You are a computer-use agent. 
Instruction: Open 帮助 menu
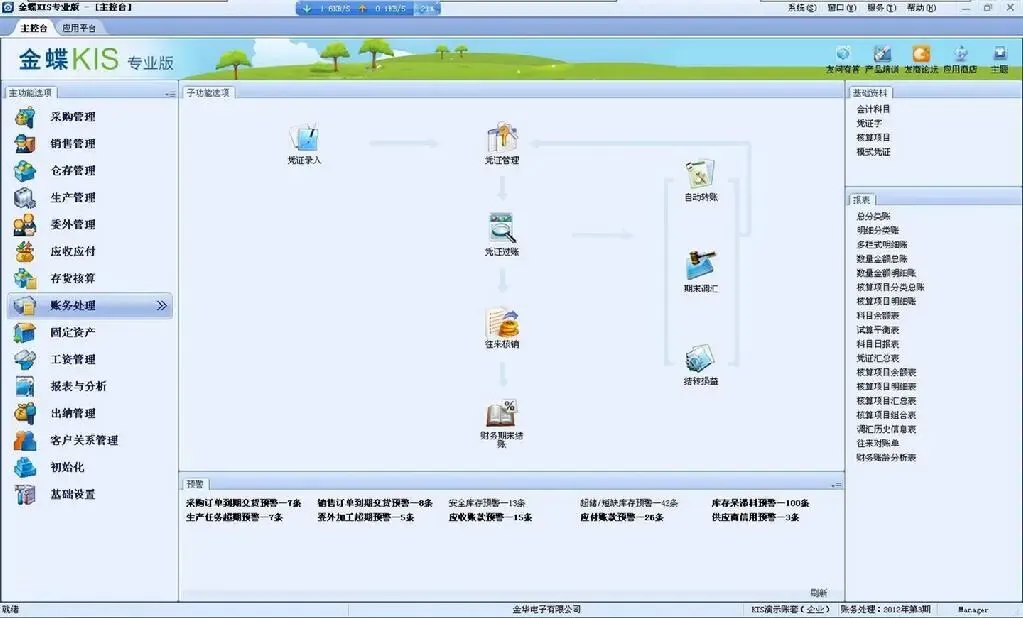[x=921, y=8]
